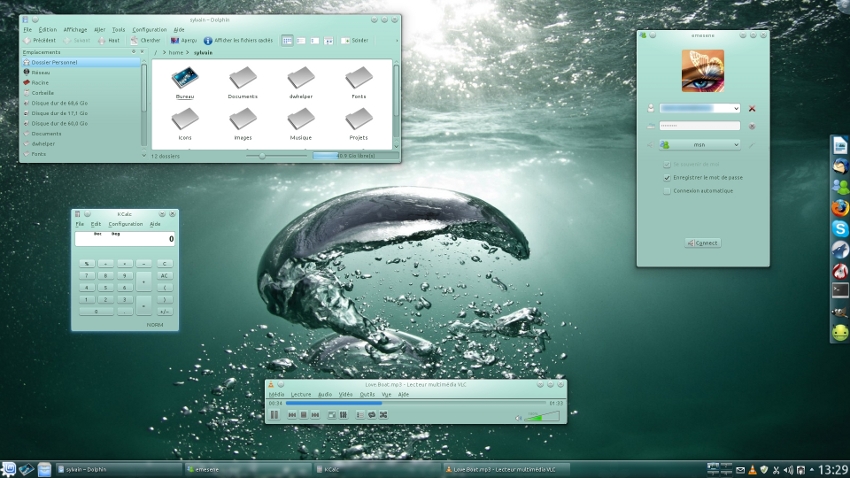Go back with Précédent in Dolphin
850x478 pixels.
pyautogui.click(x=40, y=40)
